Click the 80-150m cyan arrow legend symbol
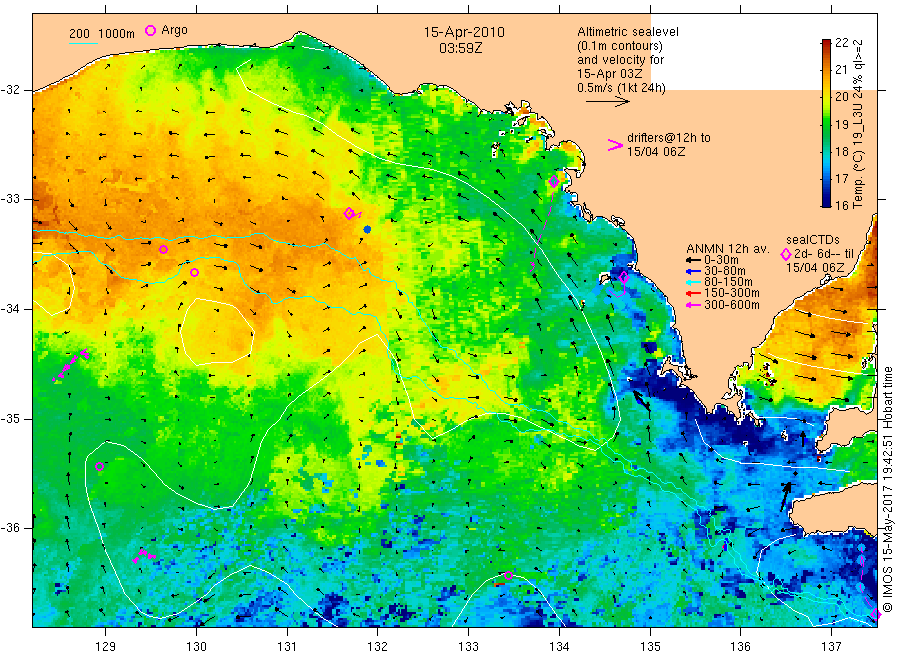The width and height of the screenshot is (900, 660). (x=694, y=282)
